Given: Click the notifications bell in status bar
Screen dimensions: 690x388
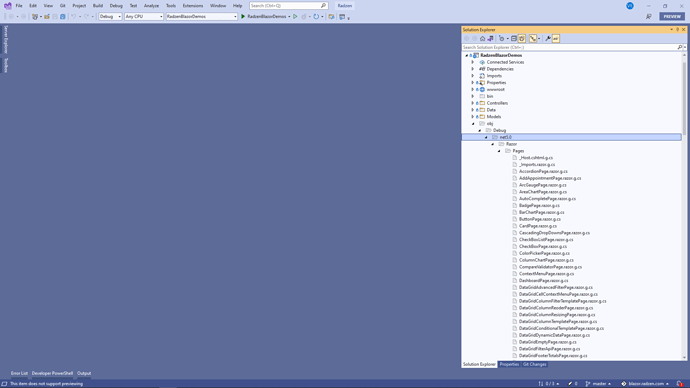Looking at the screenshot, I should coord(680,384).
